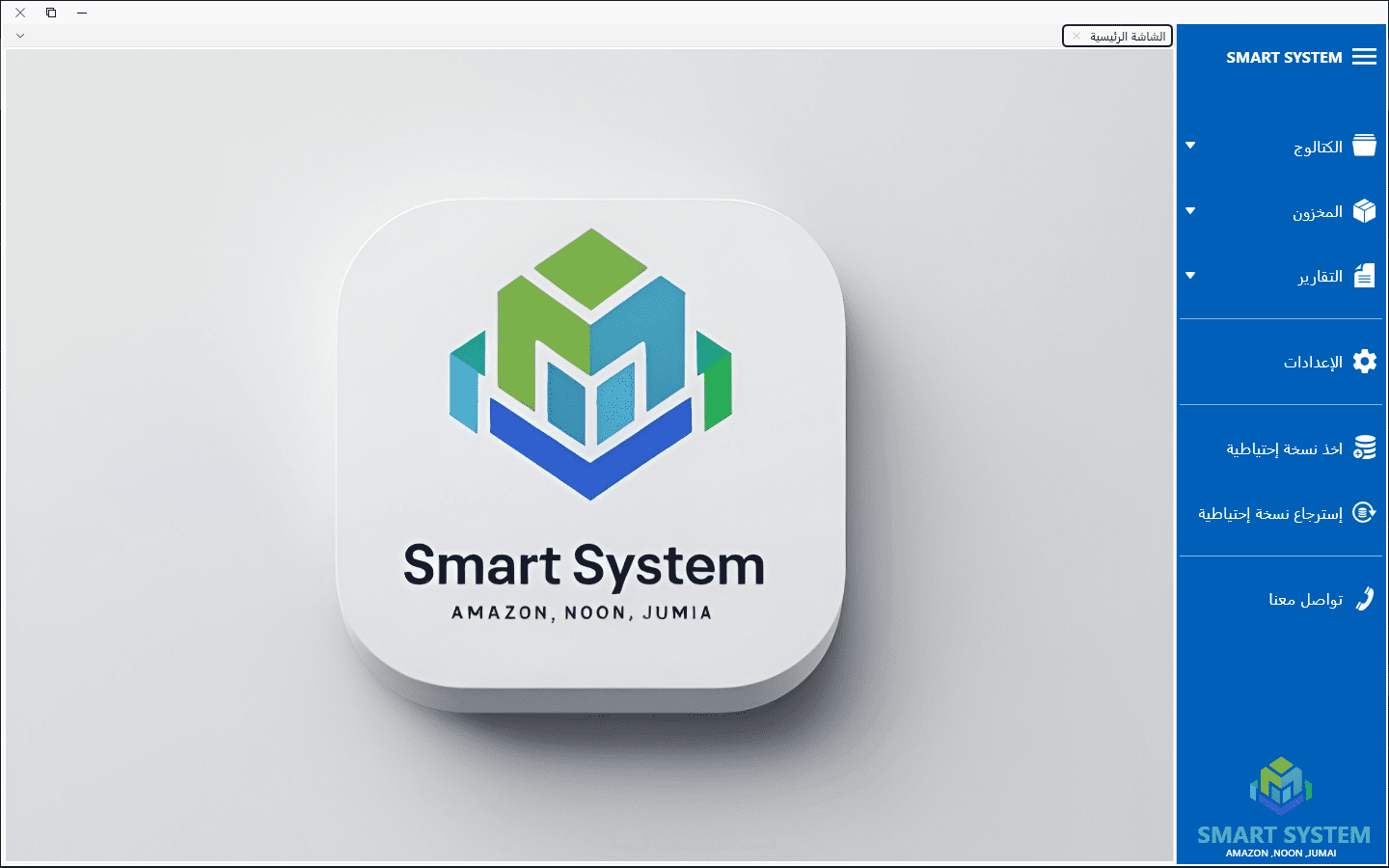
Task: Select the المخزون menu item
Action: click(1281, 210)
